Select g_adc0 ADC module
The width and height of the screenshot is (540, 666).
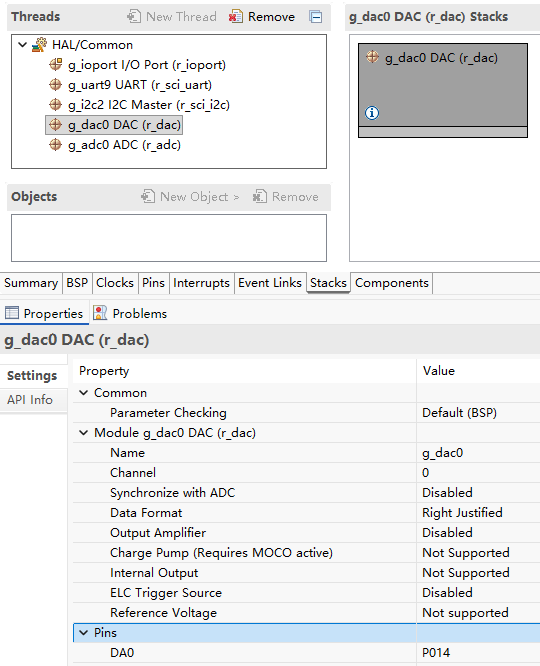point(124,145)
